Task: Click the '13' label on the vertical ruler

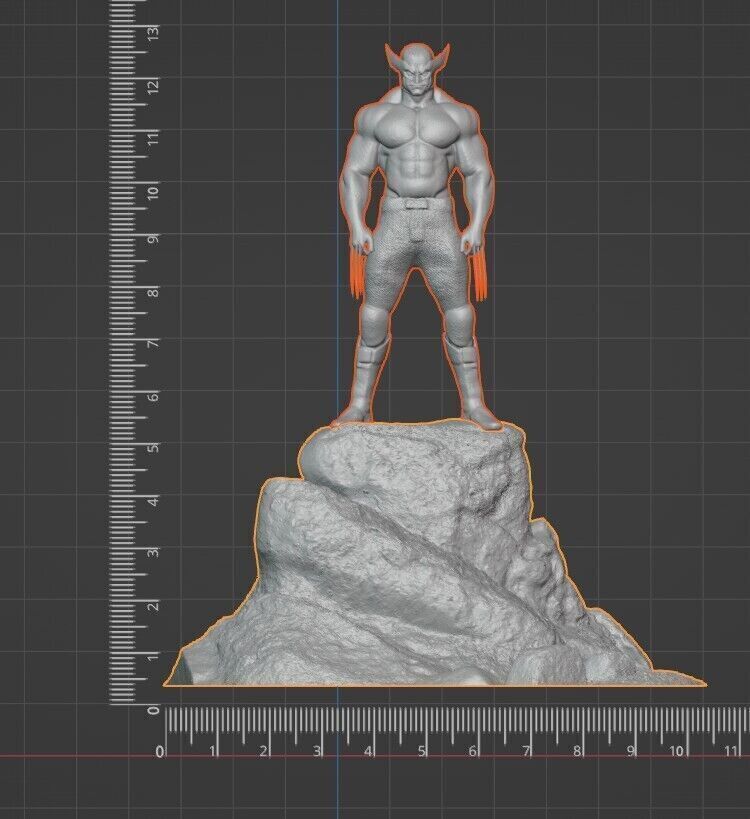Action: (x=153, y=33)
